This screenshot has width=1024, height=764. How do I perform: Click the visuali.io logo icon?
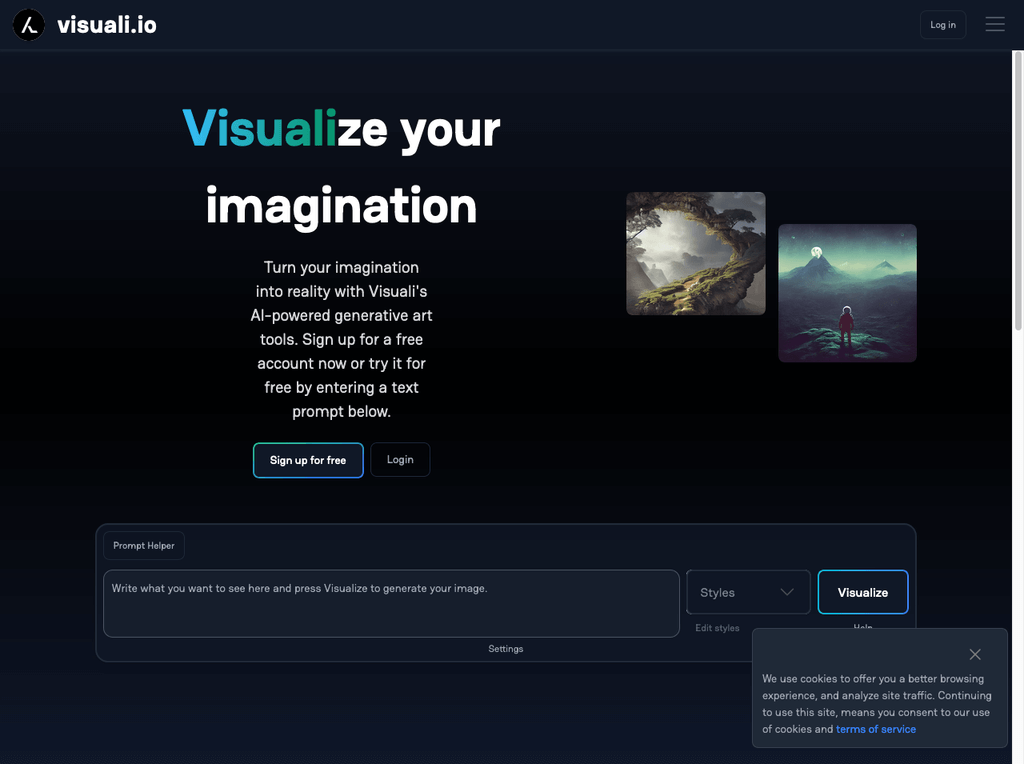28,24
